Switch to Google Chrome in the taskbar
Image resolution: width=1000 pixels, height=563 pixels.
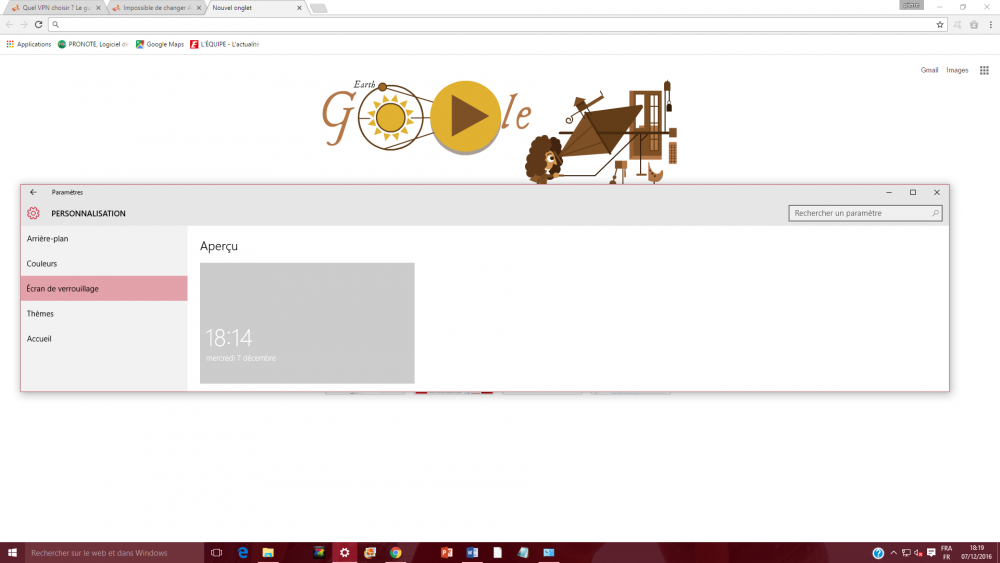point(395,553)
